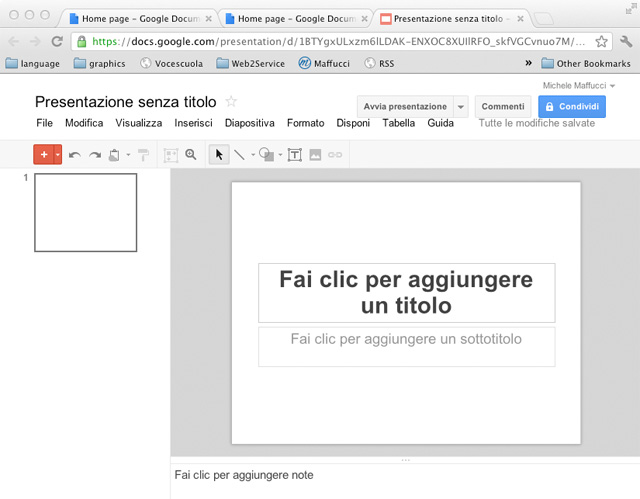Open the new slide layout dropdown arrow
Image resolution: width=640 pixels, height=499 pixels.
(x=58, y=155)
